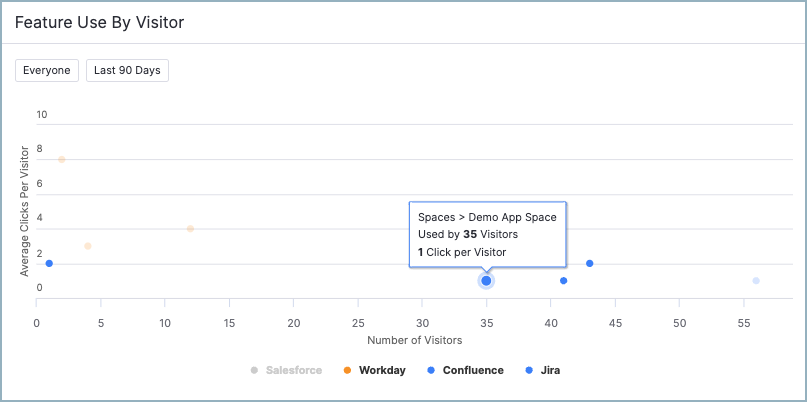Click the Average Clicks Per Visitor axis label

pos(24,211)
